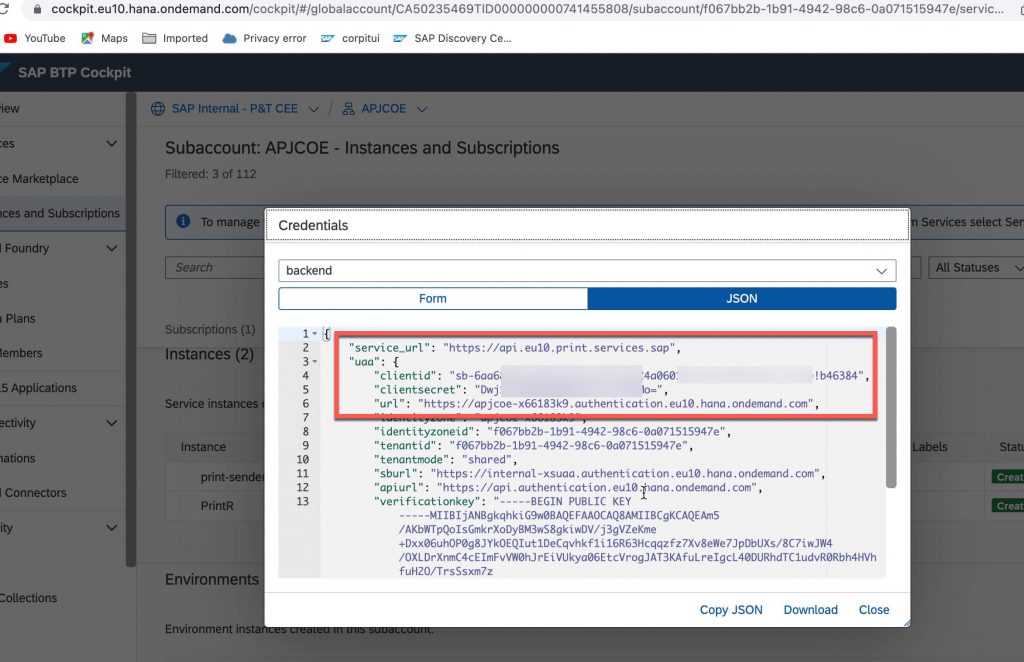Open Destinations in the sidebar
This screenshot has height=662, width=1024.
tap(18, 458)
